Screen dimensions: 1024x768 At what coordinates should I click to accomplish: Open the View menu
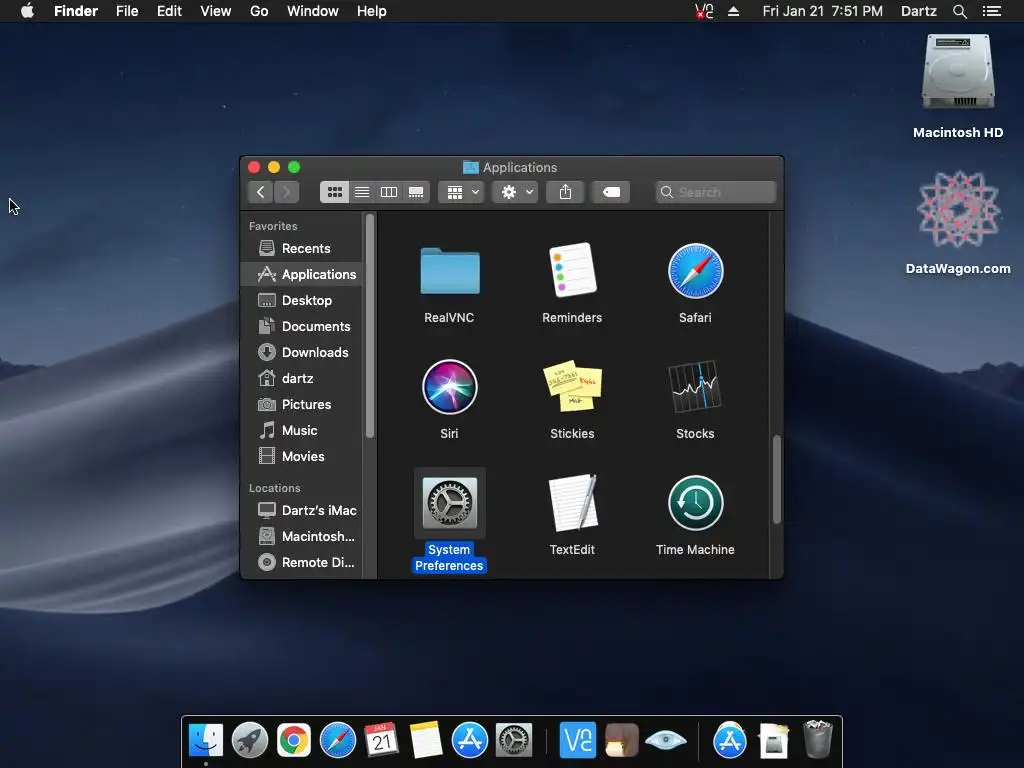[216, 11]
